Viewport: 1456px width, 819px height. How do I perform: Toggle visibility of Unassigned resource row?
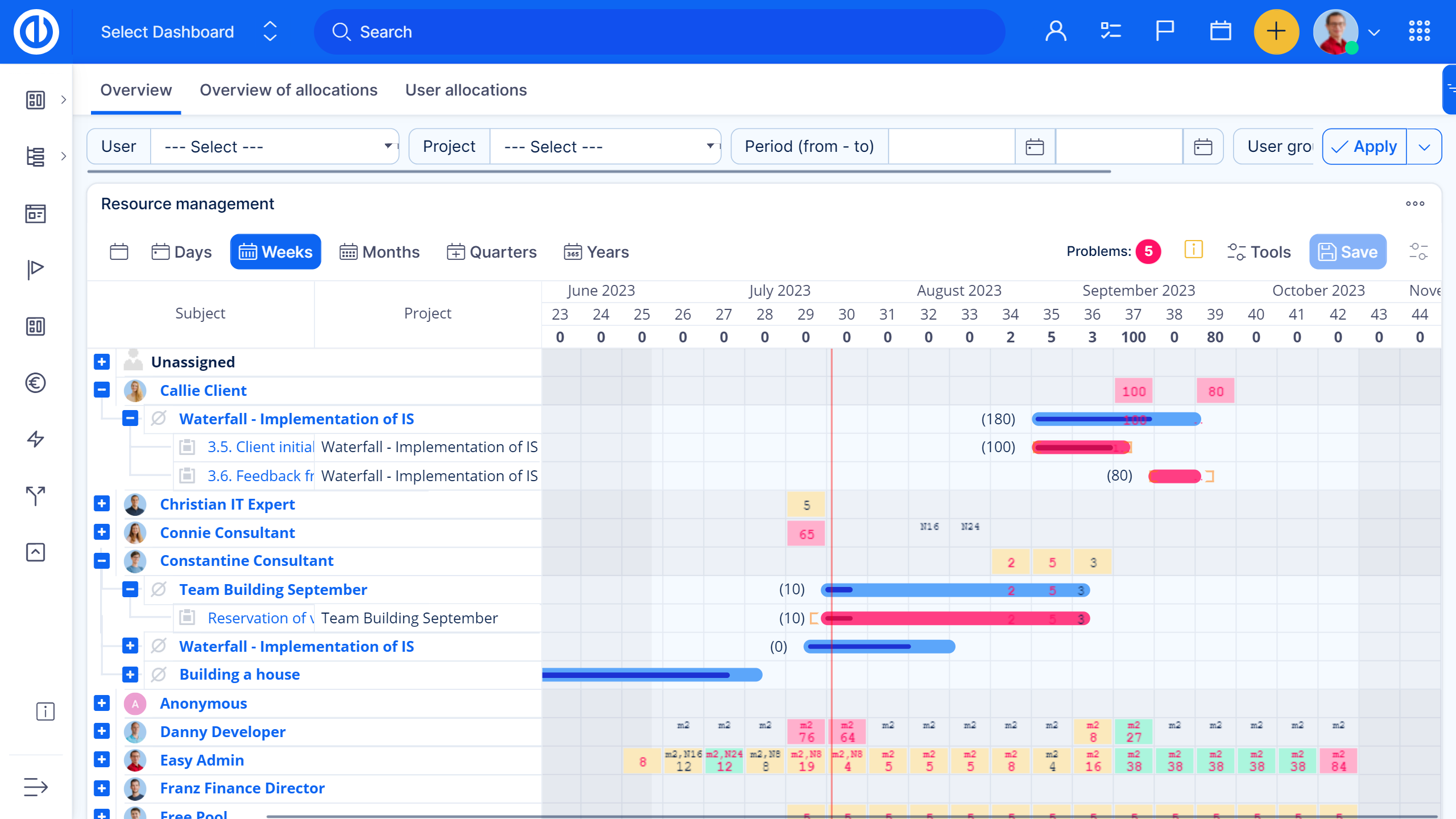coord(100,361)
